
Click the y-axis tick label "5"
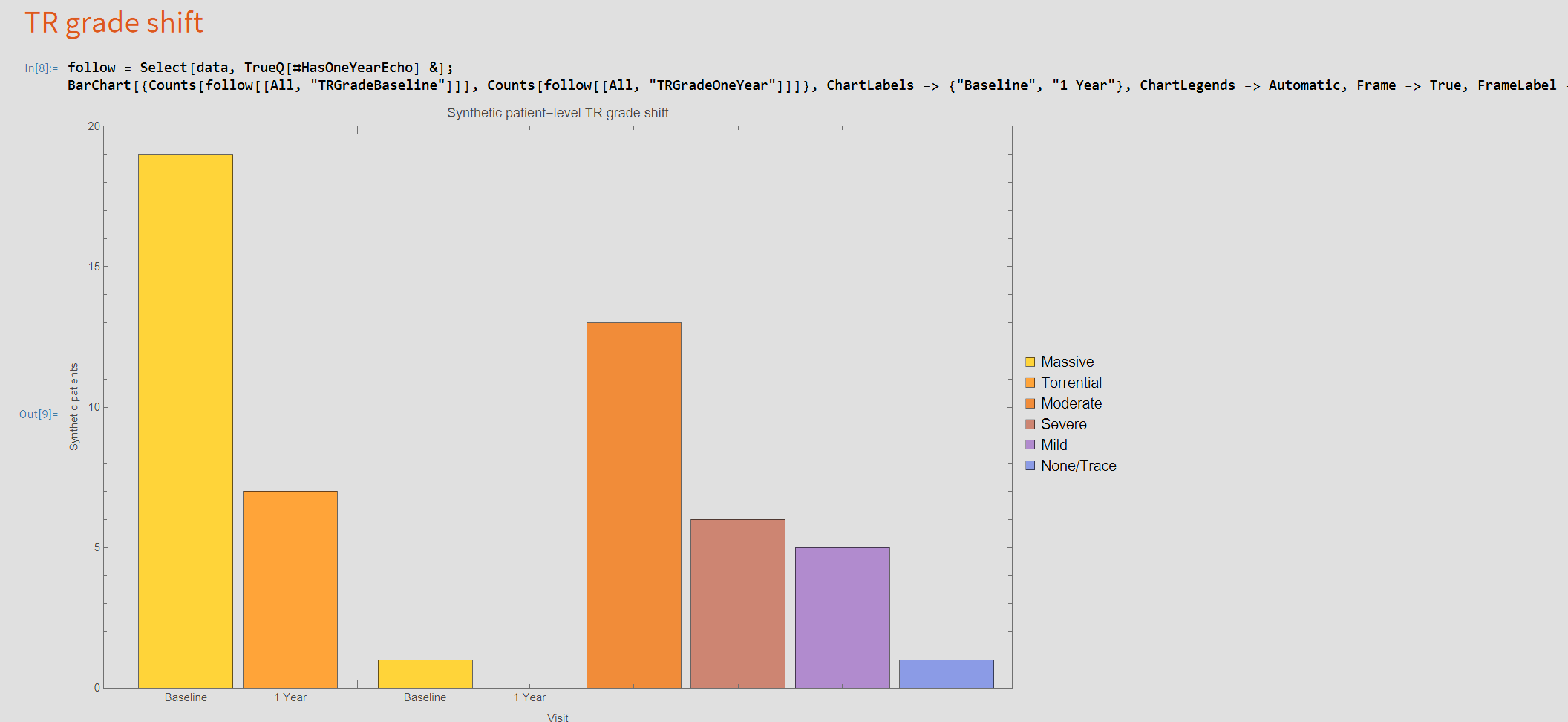click(97, 547)
